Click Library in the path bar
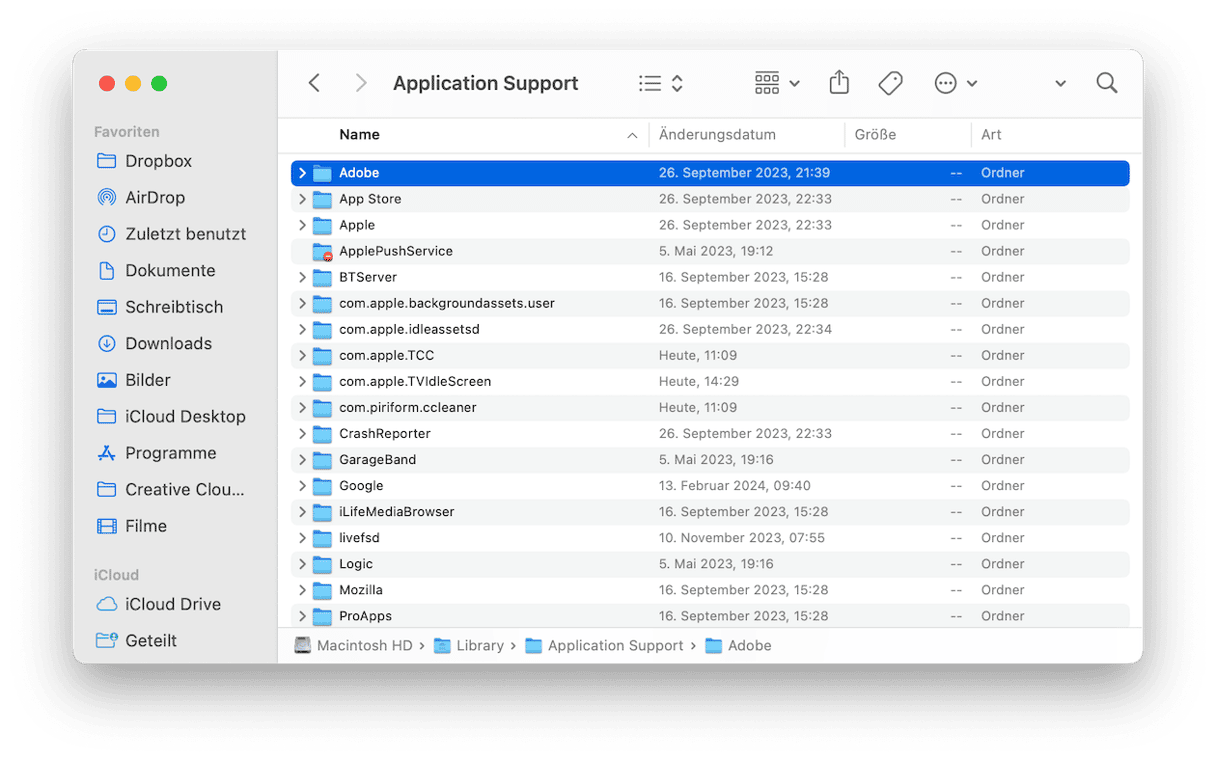 point(469,646)
